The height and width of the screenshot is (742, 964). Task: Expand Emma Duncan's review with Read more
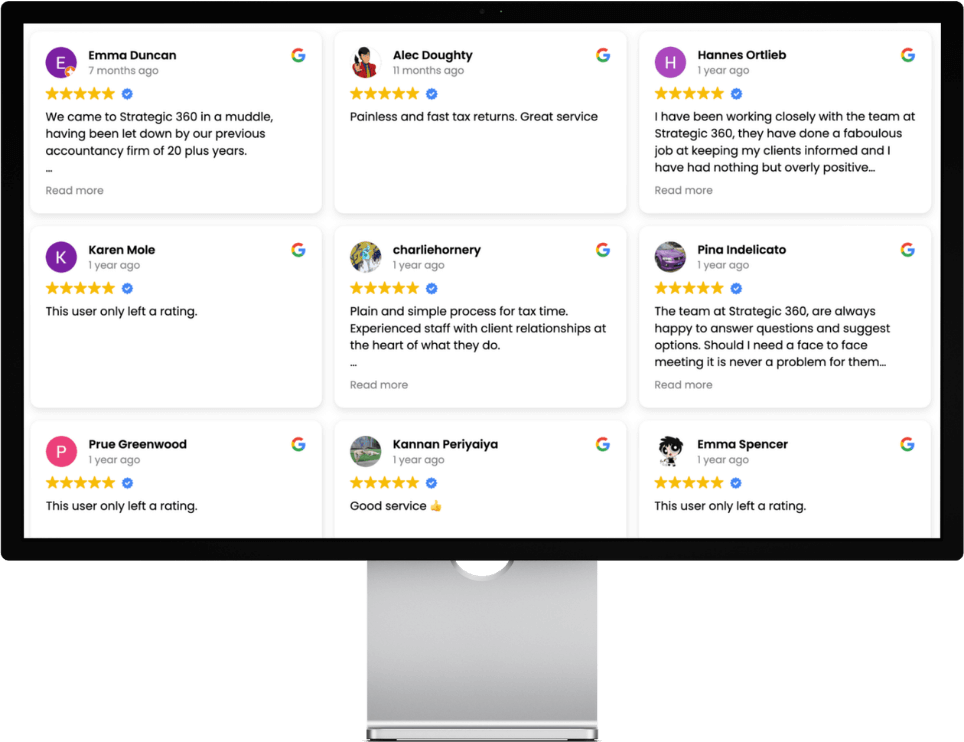pyautogui.click(x=74, y=191)
